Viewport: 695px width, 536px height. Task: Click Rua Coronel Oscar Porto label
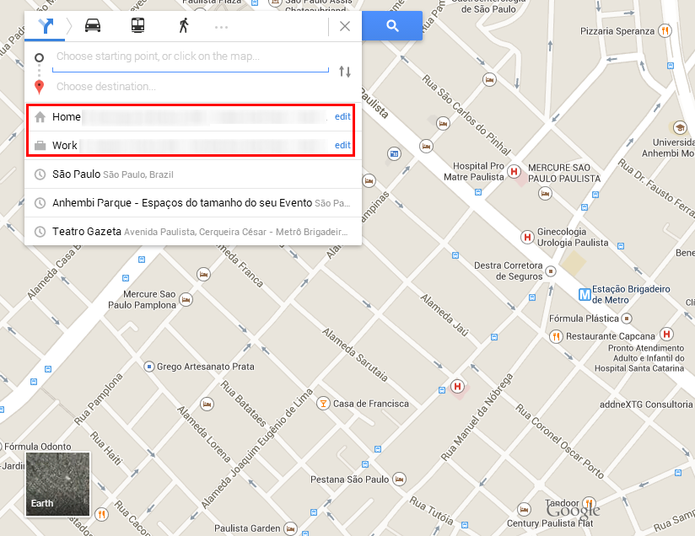[x=559, y=441]
